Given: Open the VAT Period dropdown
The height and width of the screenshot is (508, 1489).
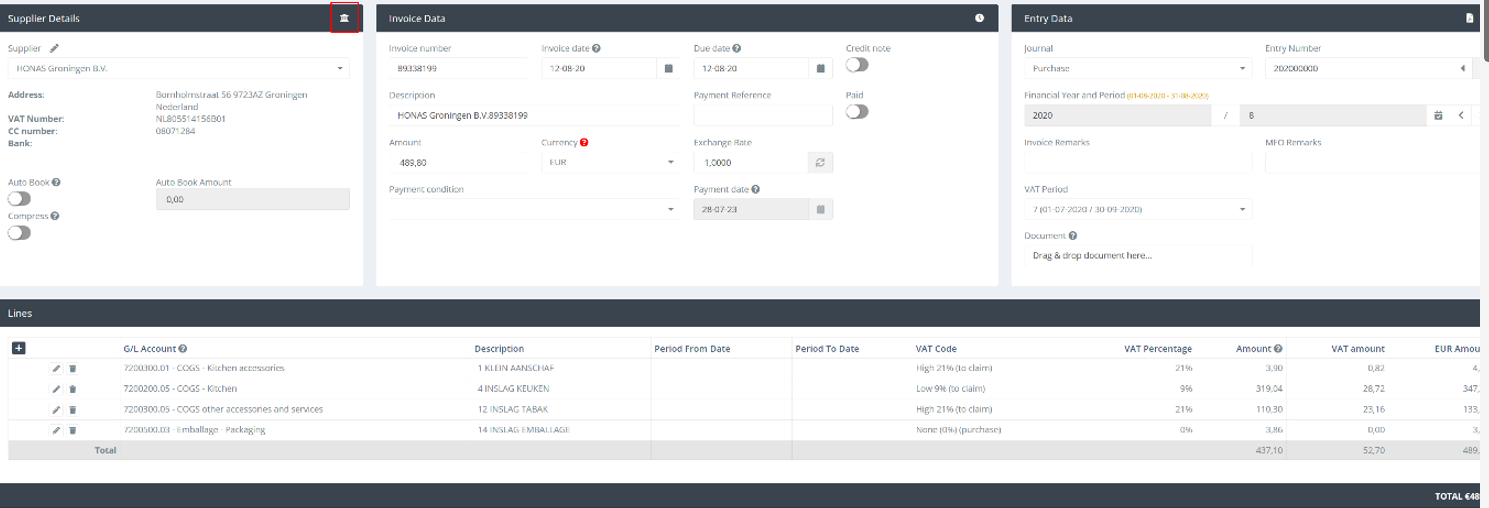Looking at the screenshot, I should click(x=1137, y=210).
